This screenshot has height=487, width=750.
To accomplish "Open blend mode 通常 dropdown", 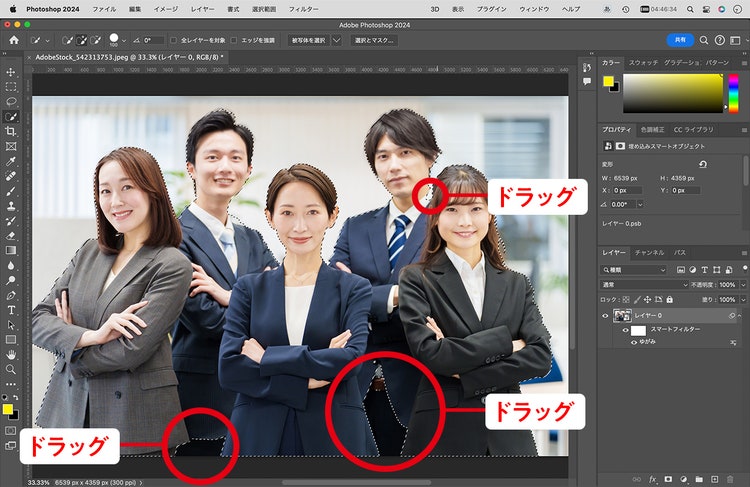I will click(644, 285).
